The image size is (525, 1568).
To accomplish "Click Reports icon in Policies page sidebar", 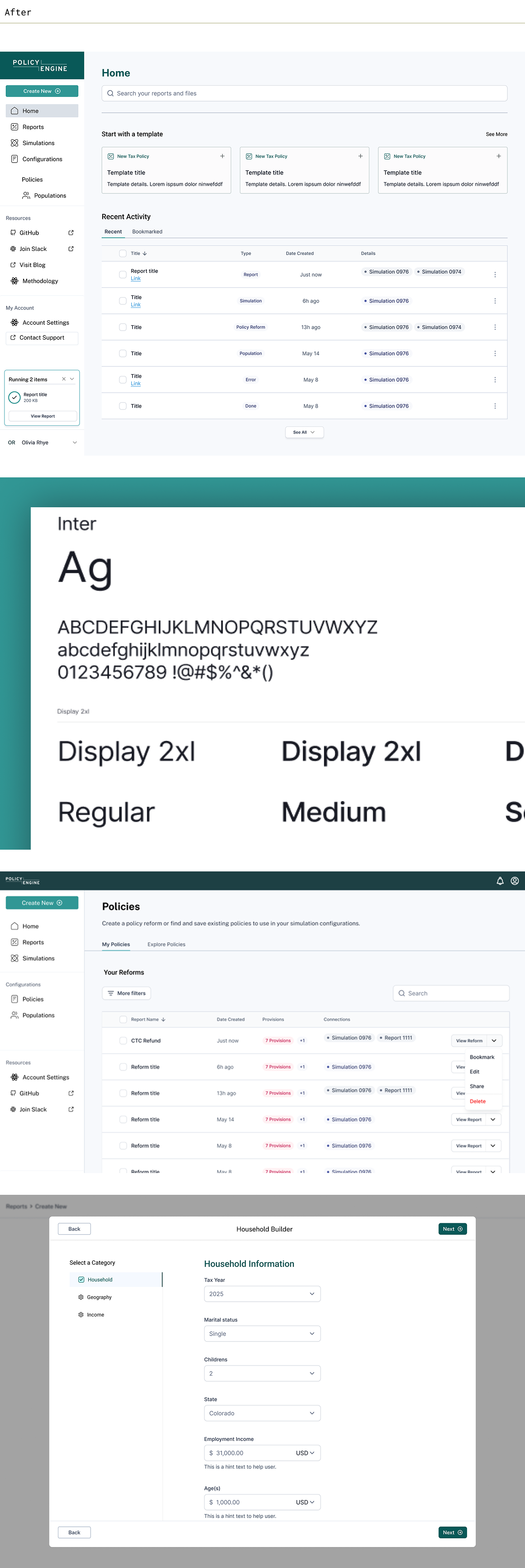I will 14,942.
